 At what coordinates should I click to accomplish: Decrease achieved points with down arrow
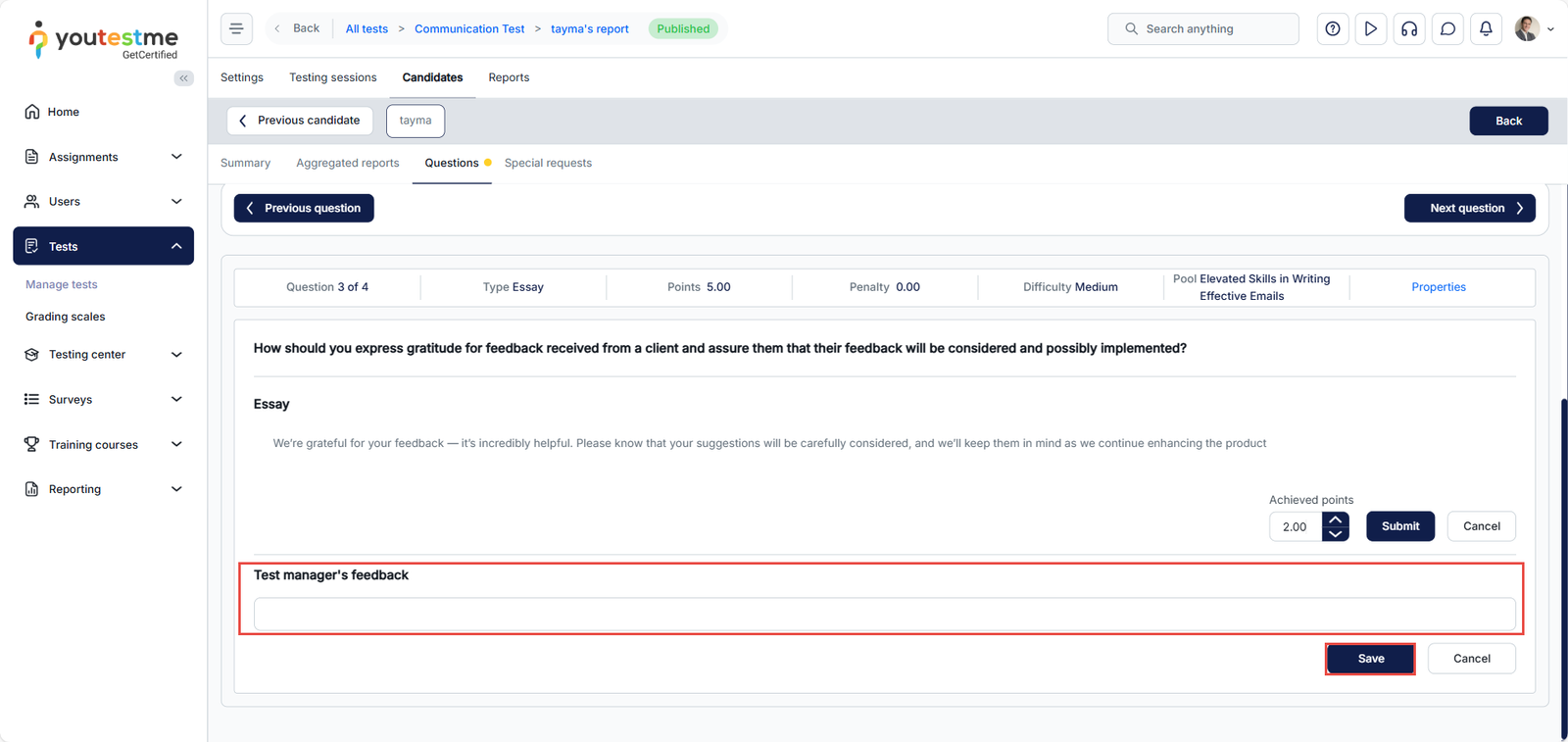tap(1335, 534)
